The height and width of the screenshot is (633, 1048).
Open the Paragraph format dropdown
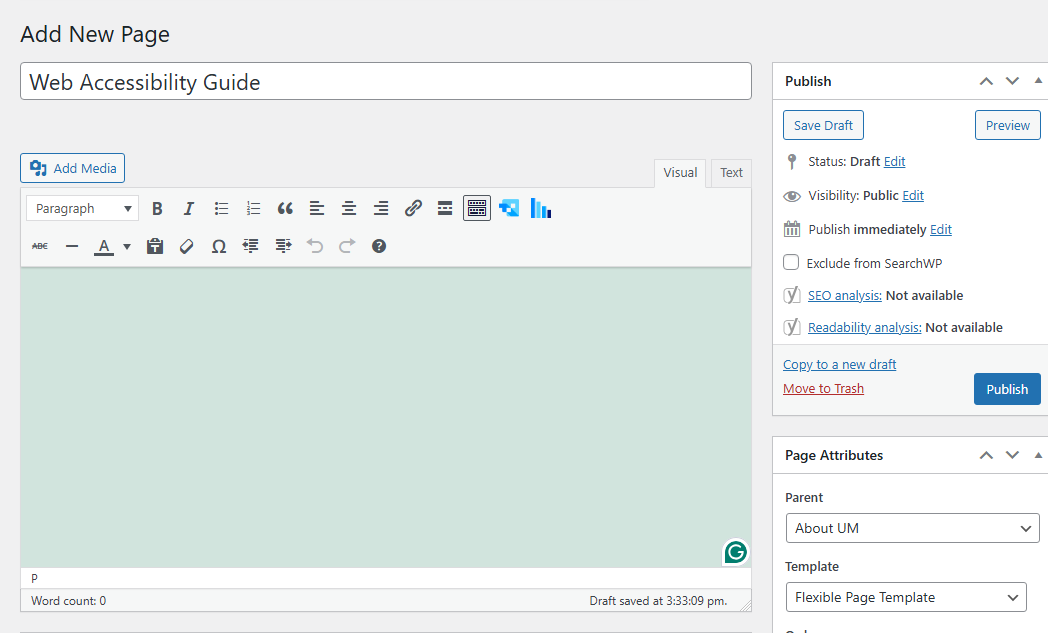(x=82, y=209)
